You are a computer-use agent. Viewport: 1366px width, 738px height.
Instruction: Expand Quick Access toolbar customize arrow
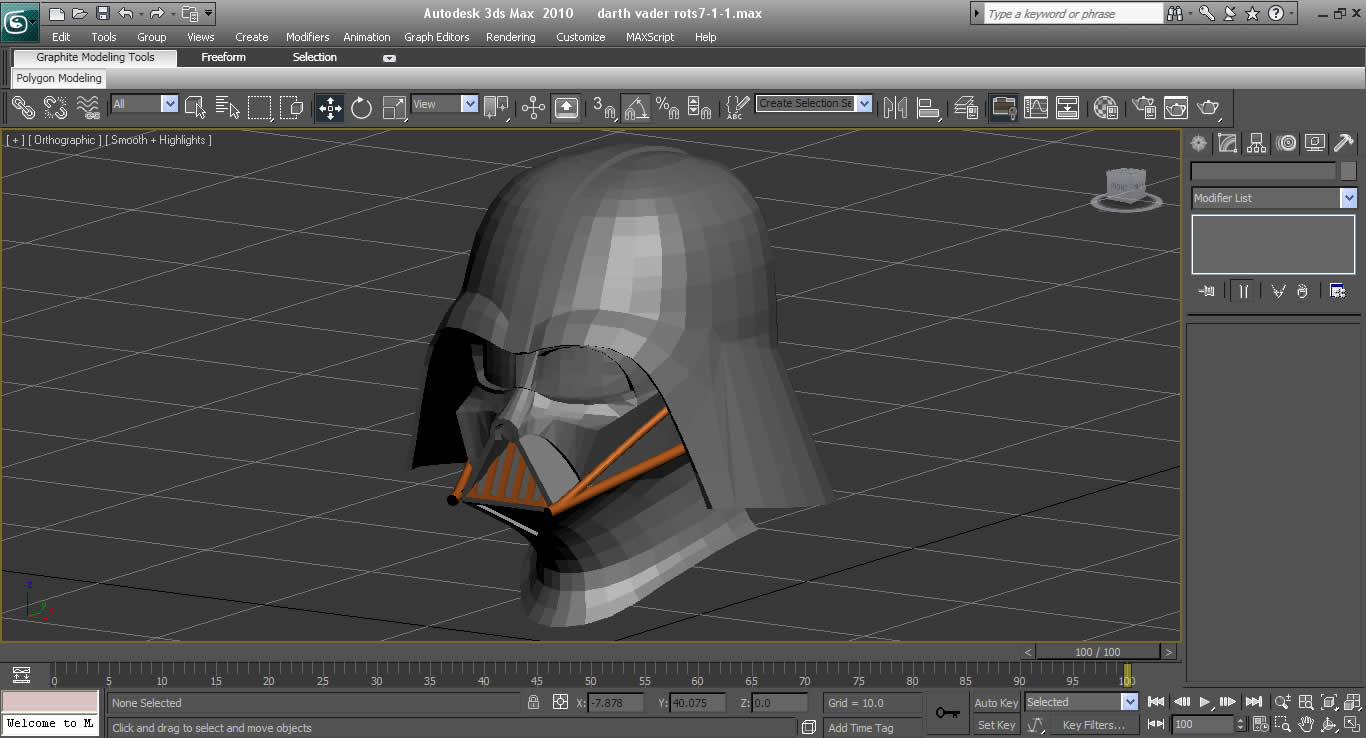[x=208, y=14]
